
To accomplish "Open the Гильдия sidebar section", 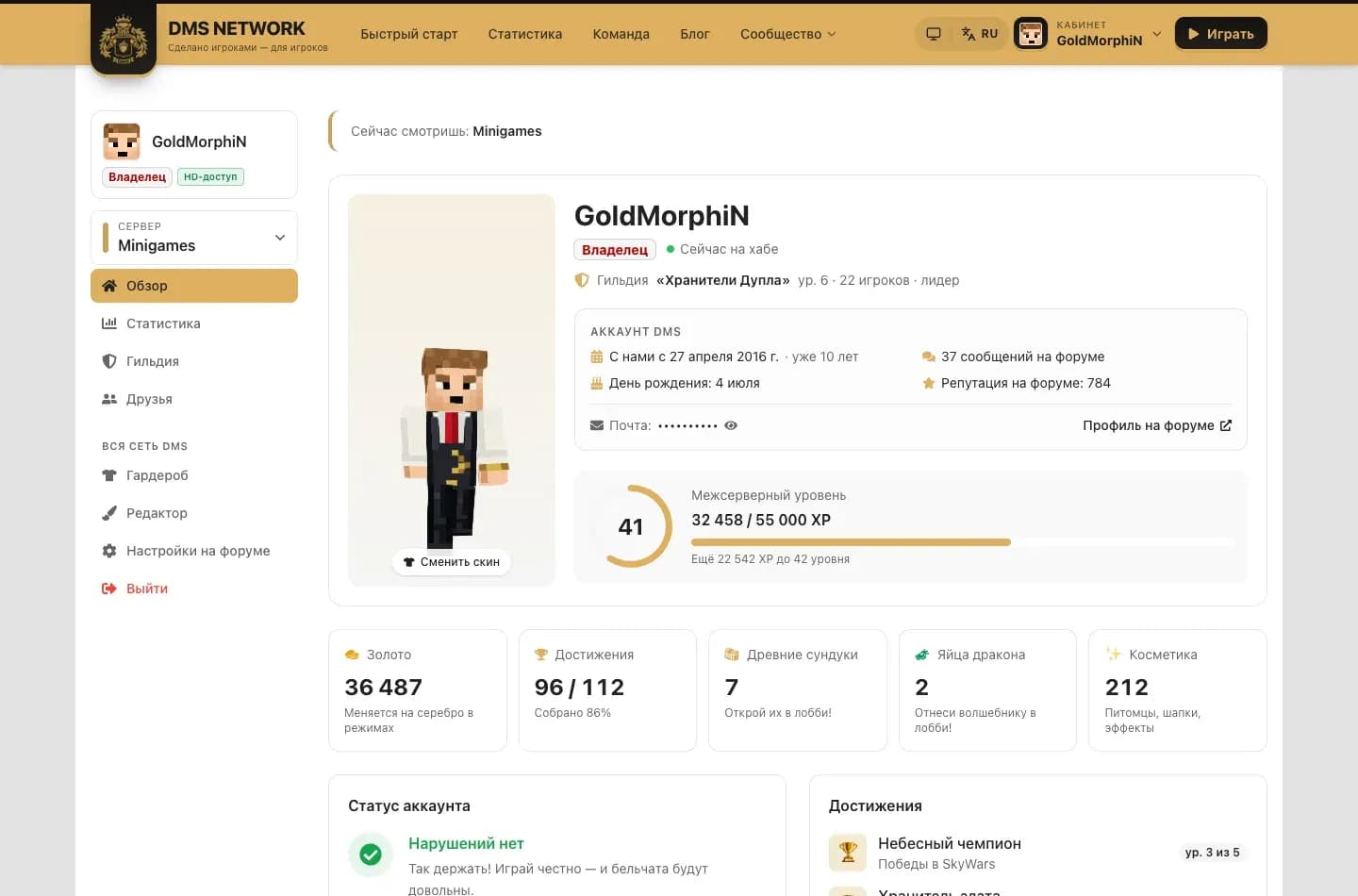I will click(194, 361).
